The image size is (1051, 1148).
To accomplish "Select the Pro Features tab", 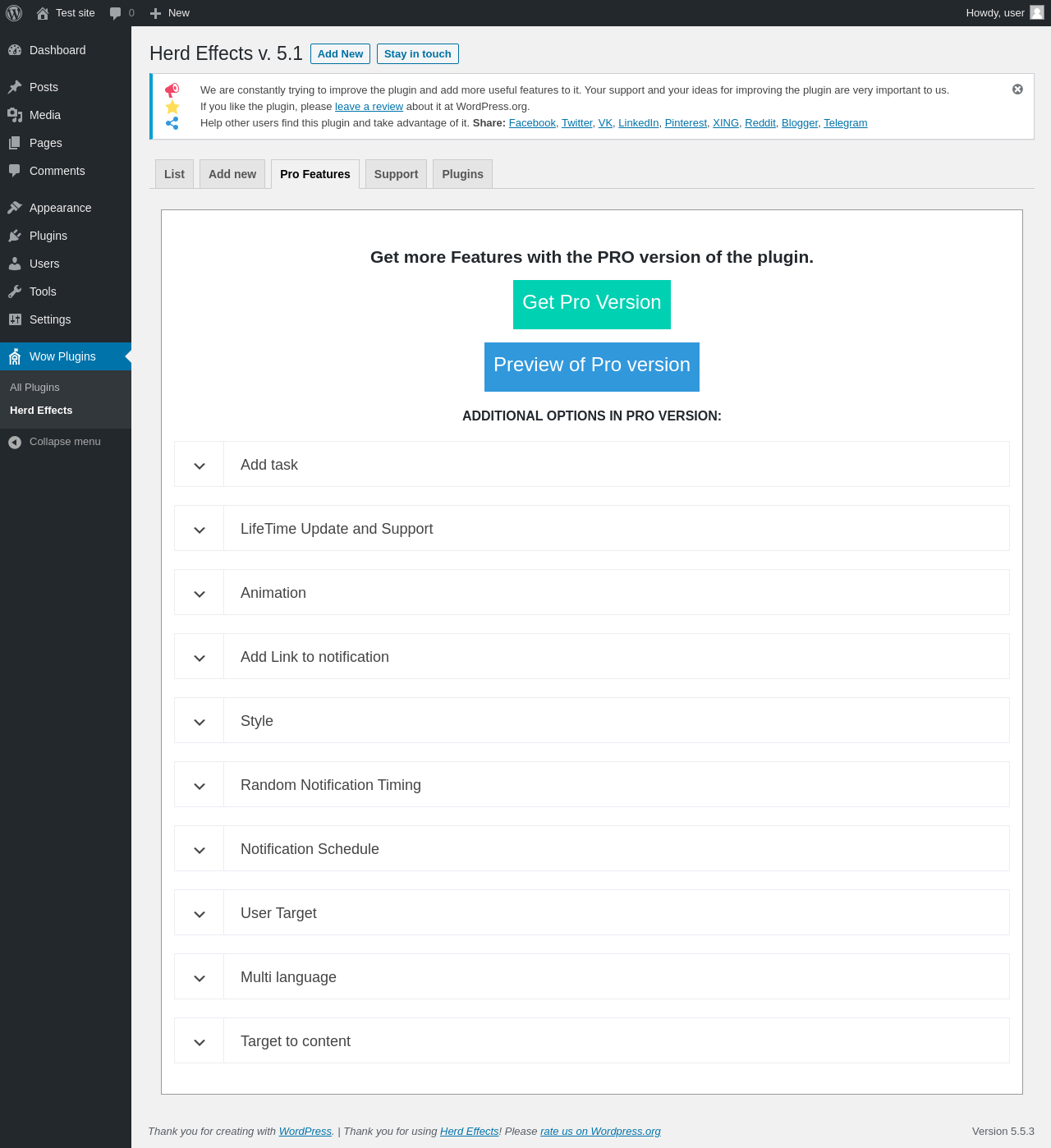I will point(315,174).
